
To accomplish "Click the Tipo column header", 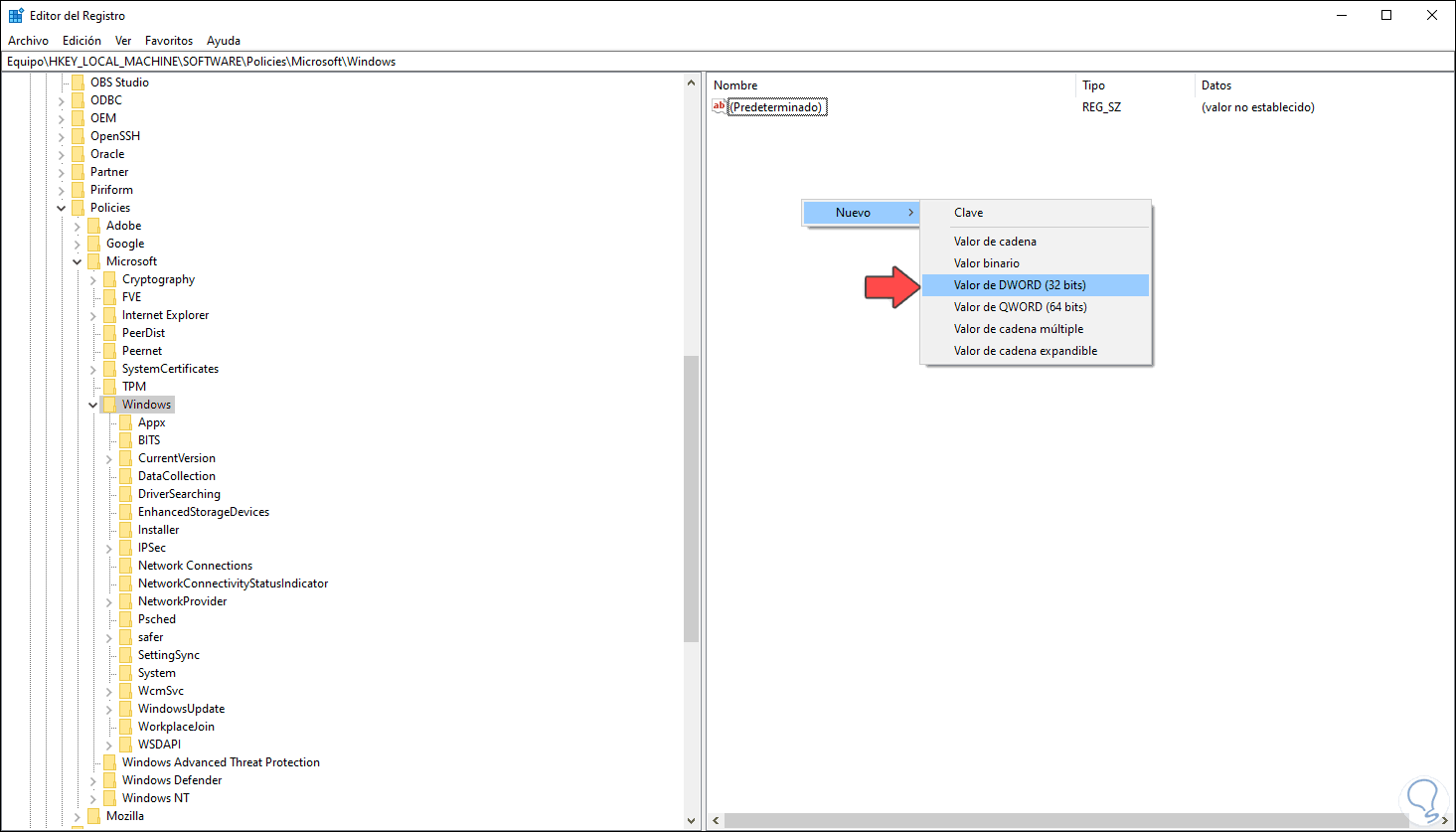I will click(1135, 85).
